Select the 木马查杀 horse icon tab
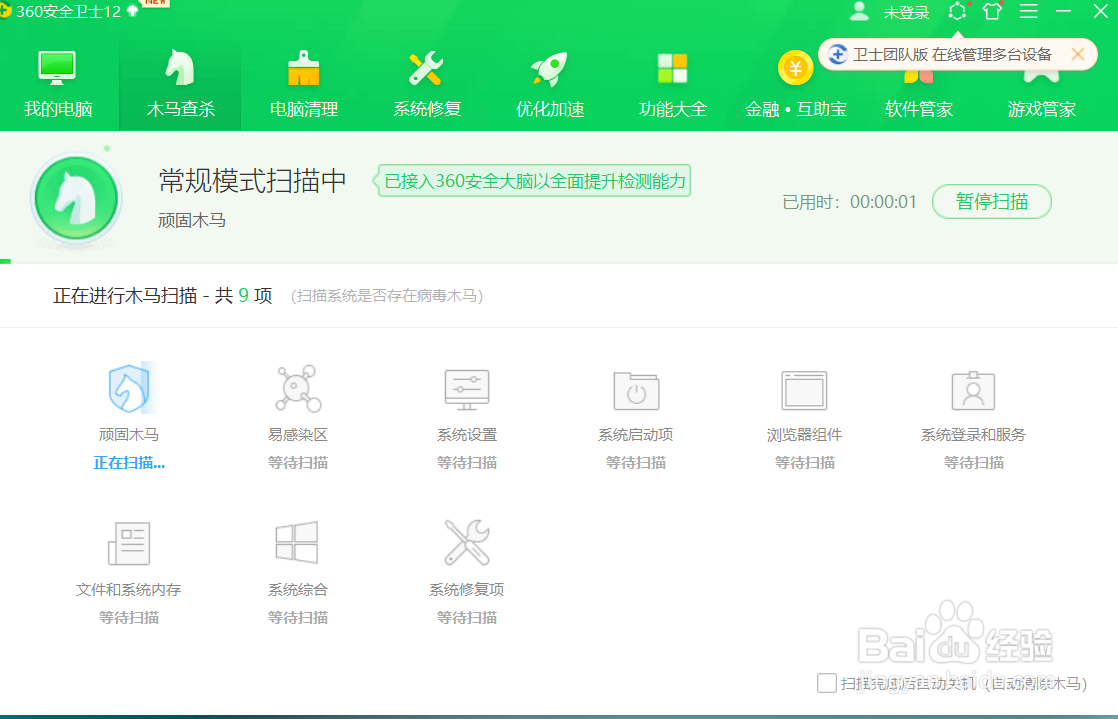This screenshot has height=719, width=1118. tap(180, 68)
